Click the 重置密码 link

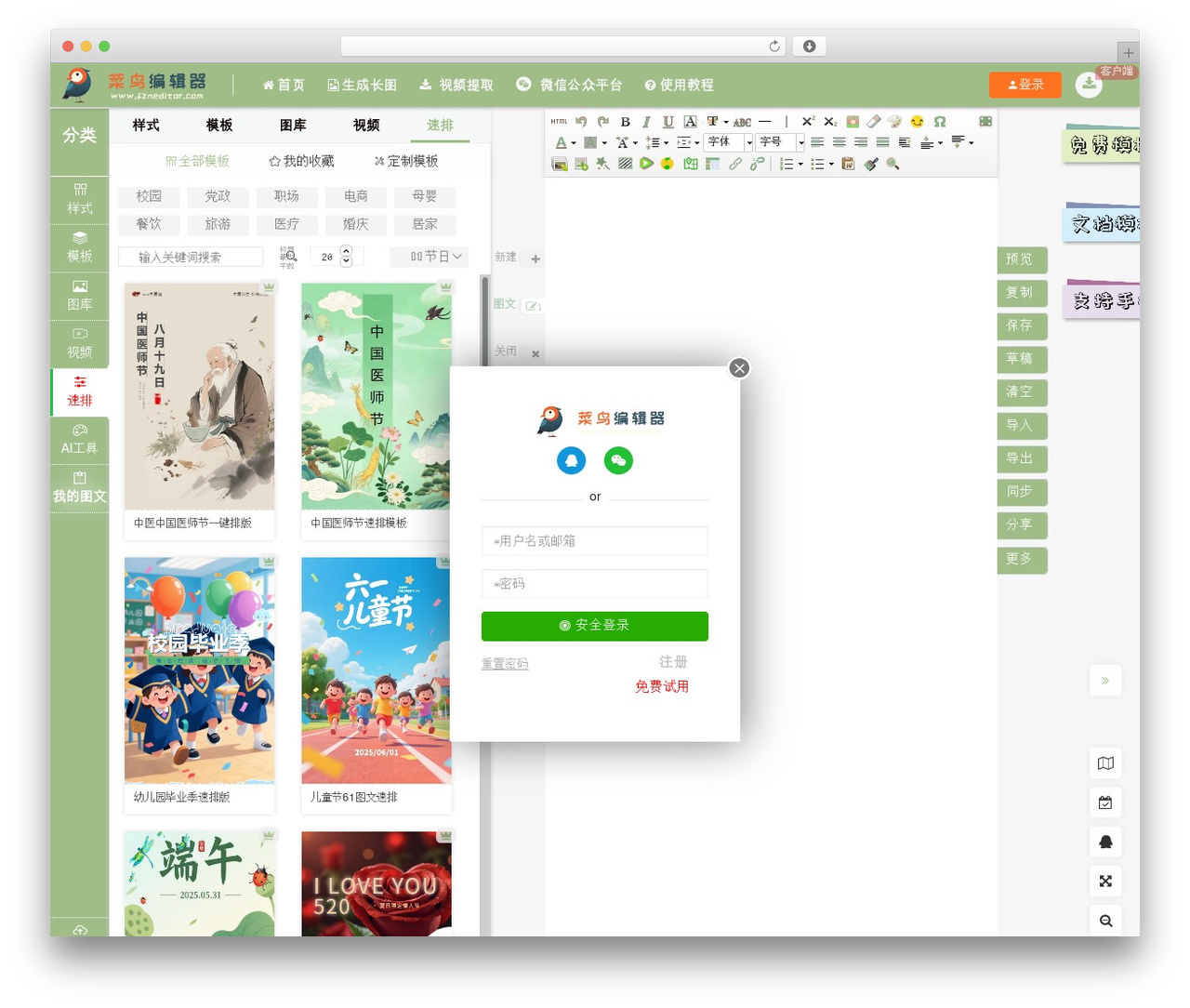tap(505, 664)
